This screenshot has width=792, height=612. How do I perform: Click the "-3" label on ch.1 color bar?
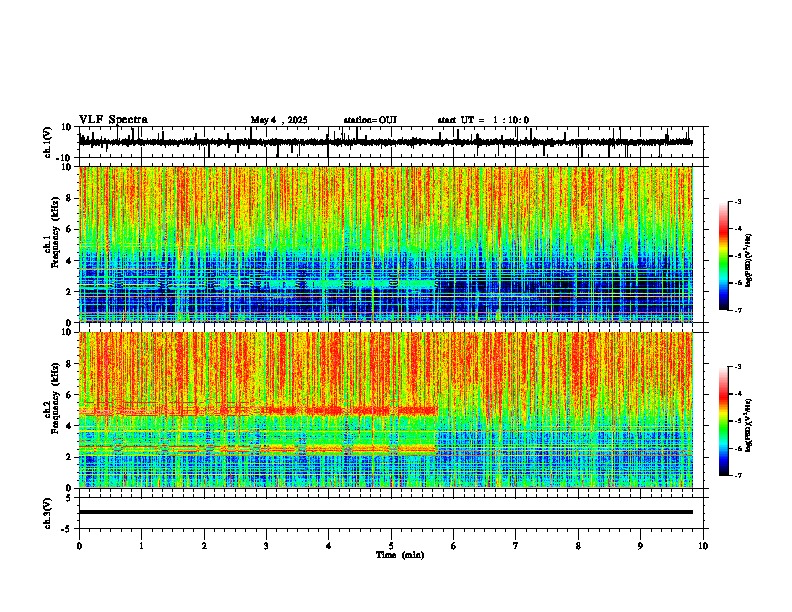(x=738, y=201)
